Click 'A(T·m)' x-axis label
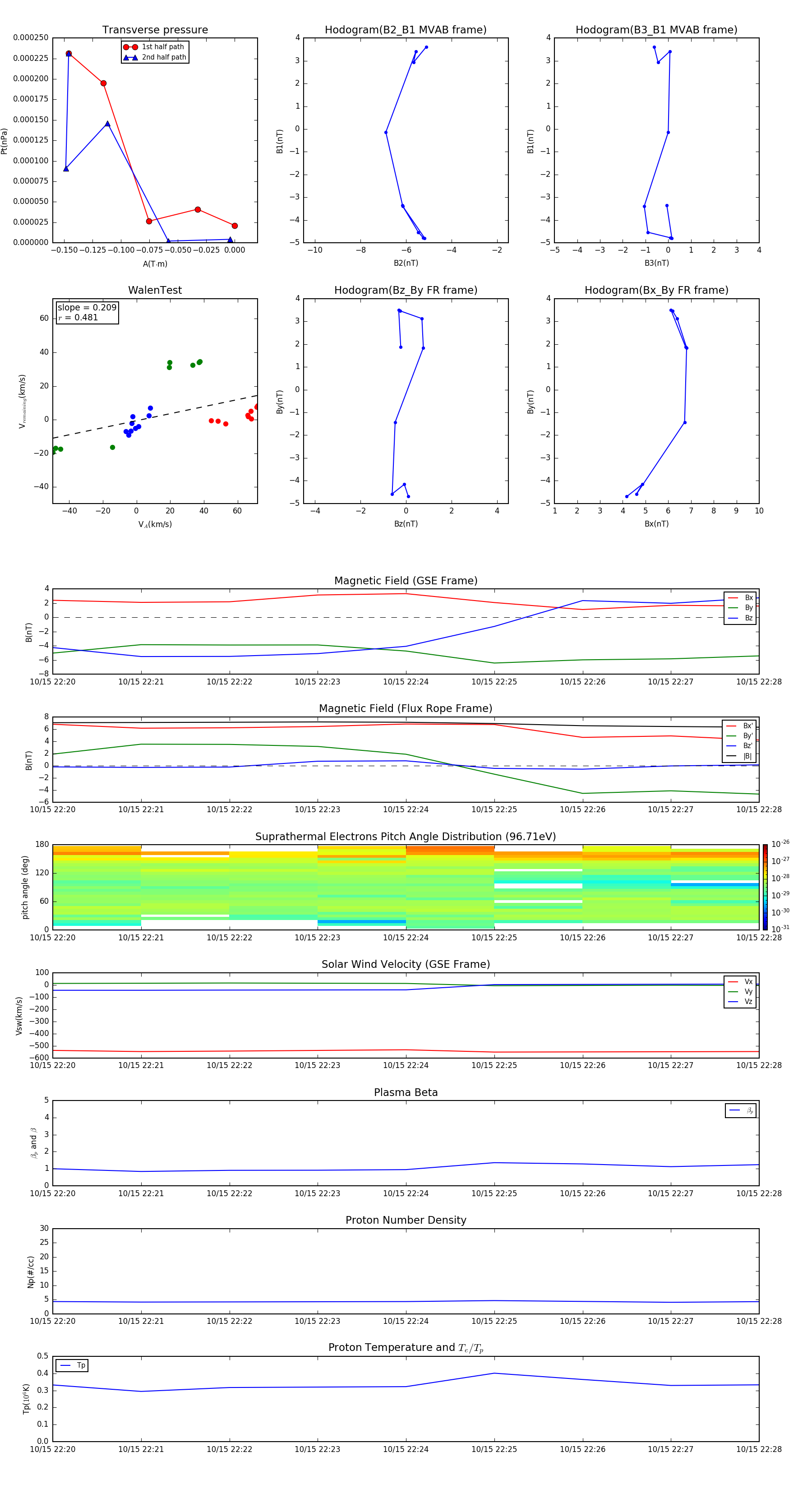 pos(155,264)
